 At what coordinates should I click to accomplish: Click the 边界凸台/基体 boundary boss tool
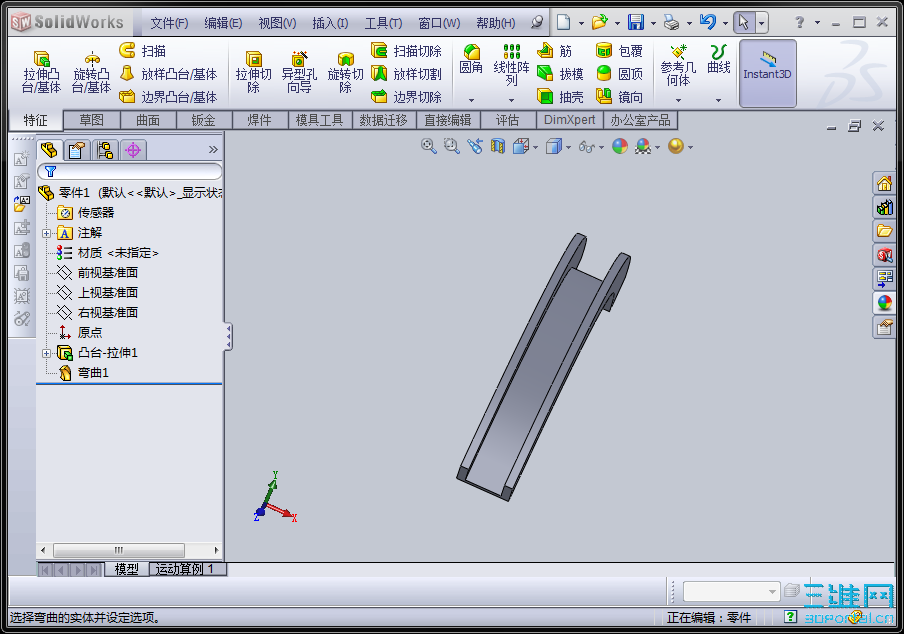tap(168, 97)
